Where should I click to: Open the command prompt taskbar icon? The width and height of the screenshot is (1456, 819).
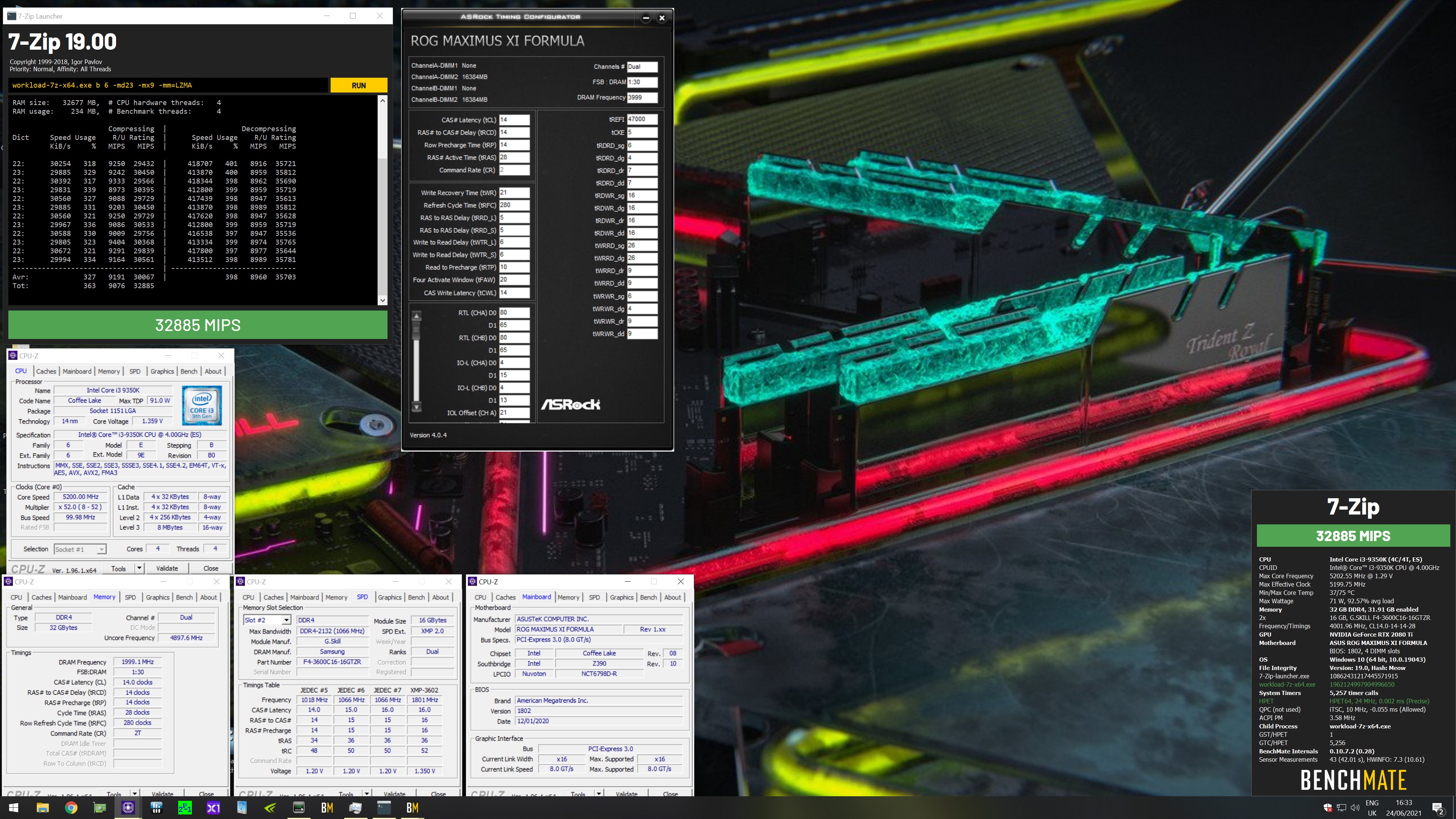point(384,808)
